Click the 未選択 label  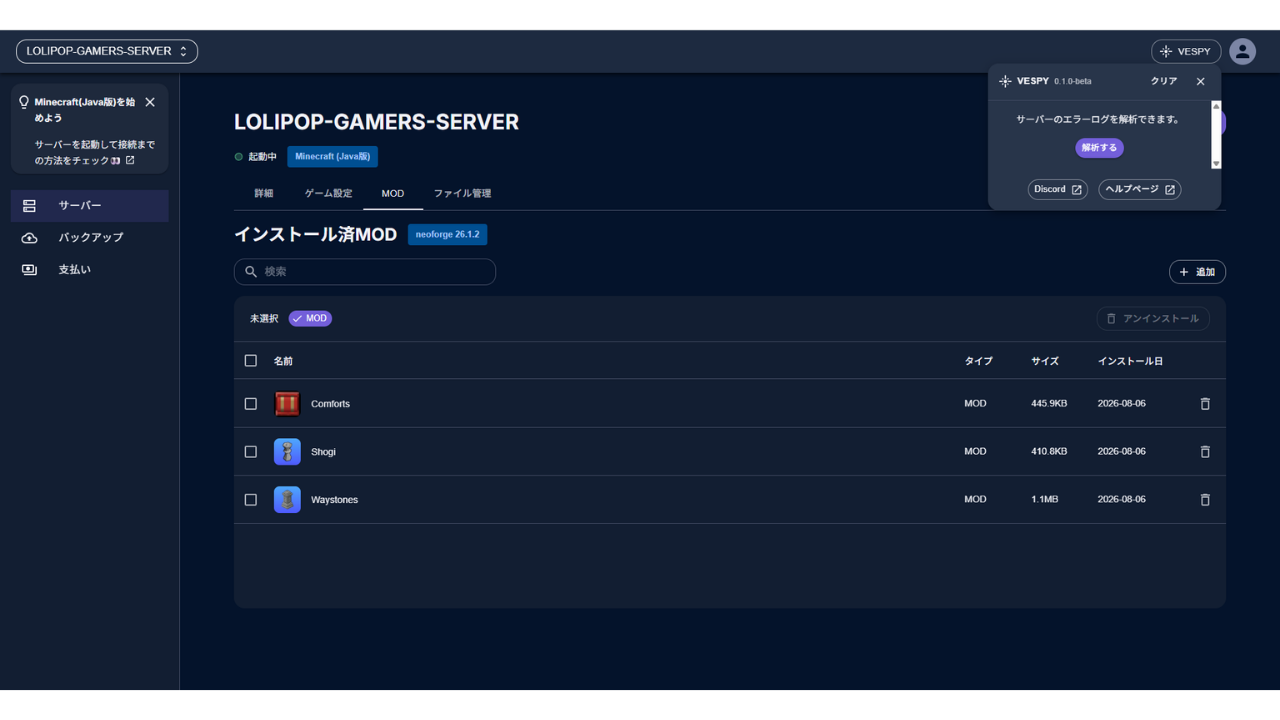point(264,319)
